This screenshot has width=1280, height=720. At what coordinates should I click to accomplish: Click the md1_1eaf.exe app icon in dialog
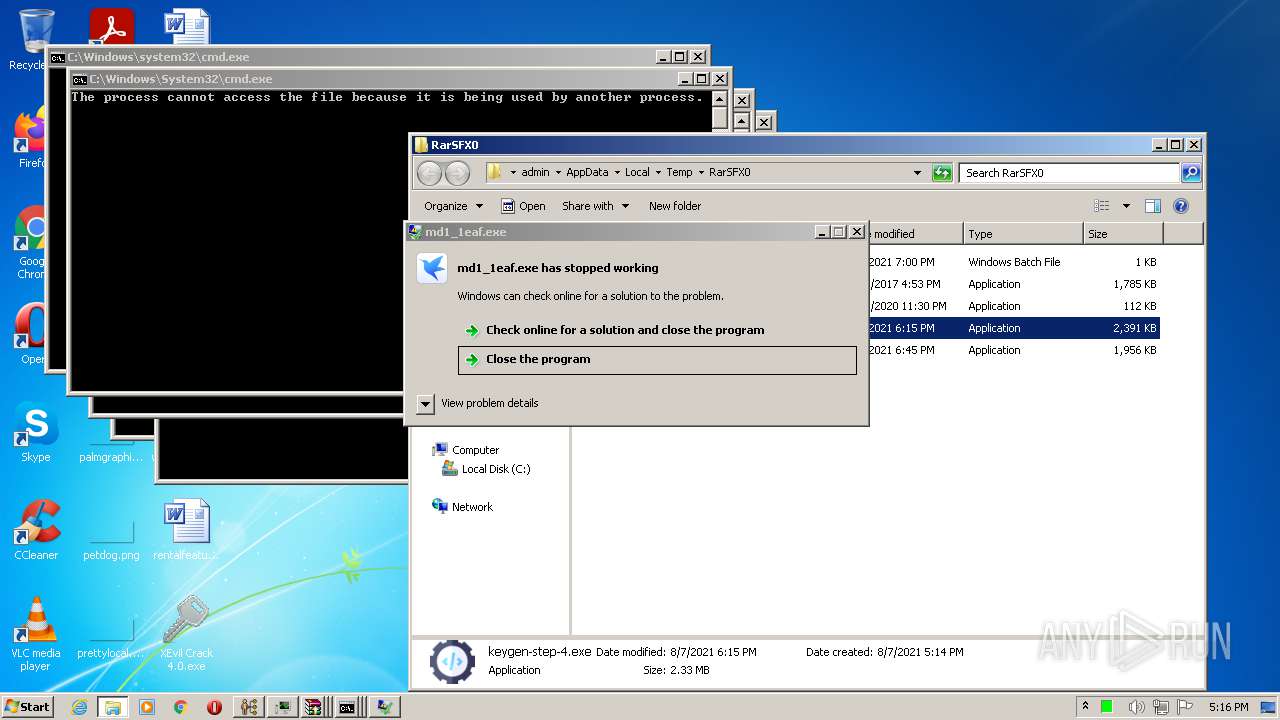click(x=432, y=268)
